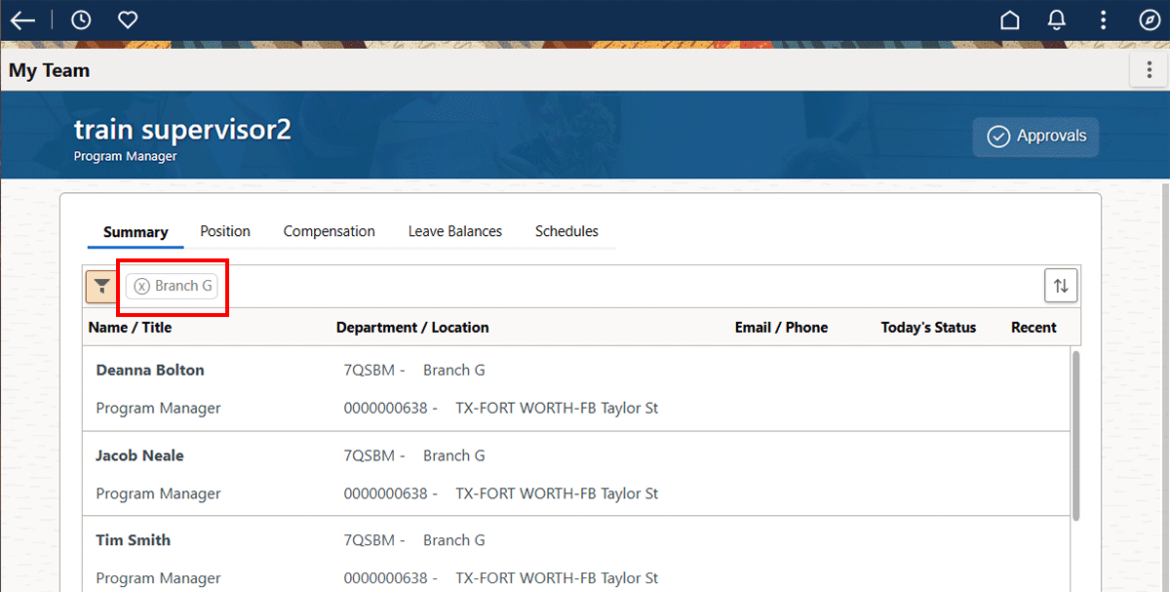Select employee Deanna Bolton
The width and height of the screenshot is (1170, 592).
click(150, 369)
